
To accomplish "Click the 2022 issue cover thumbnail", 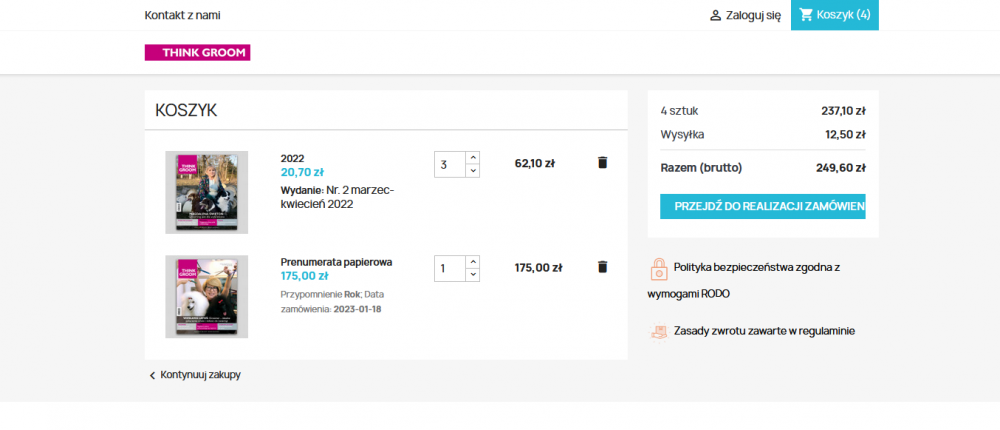I will click(x=206, y=192).
